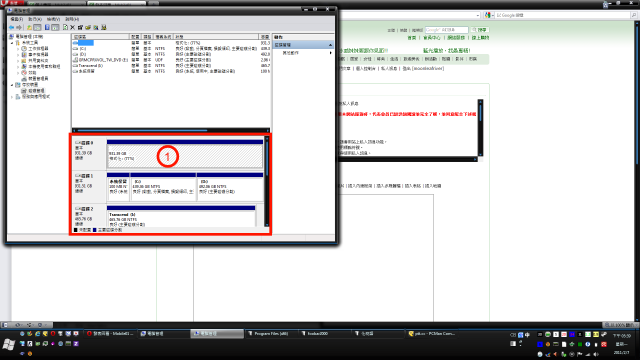The width and height of the screenshot is (640, 360).
Task: Select 工作排程器 (Task Scheduler) in the tree
Action: click(38, 49)
